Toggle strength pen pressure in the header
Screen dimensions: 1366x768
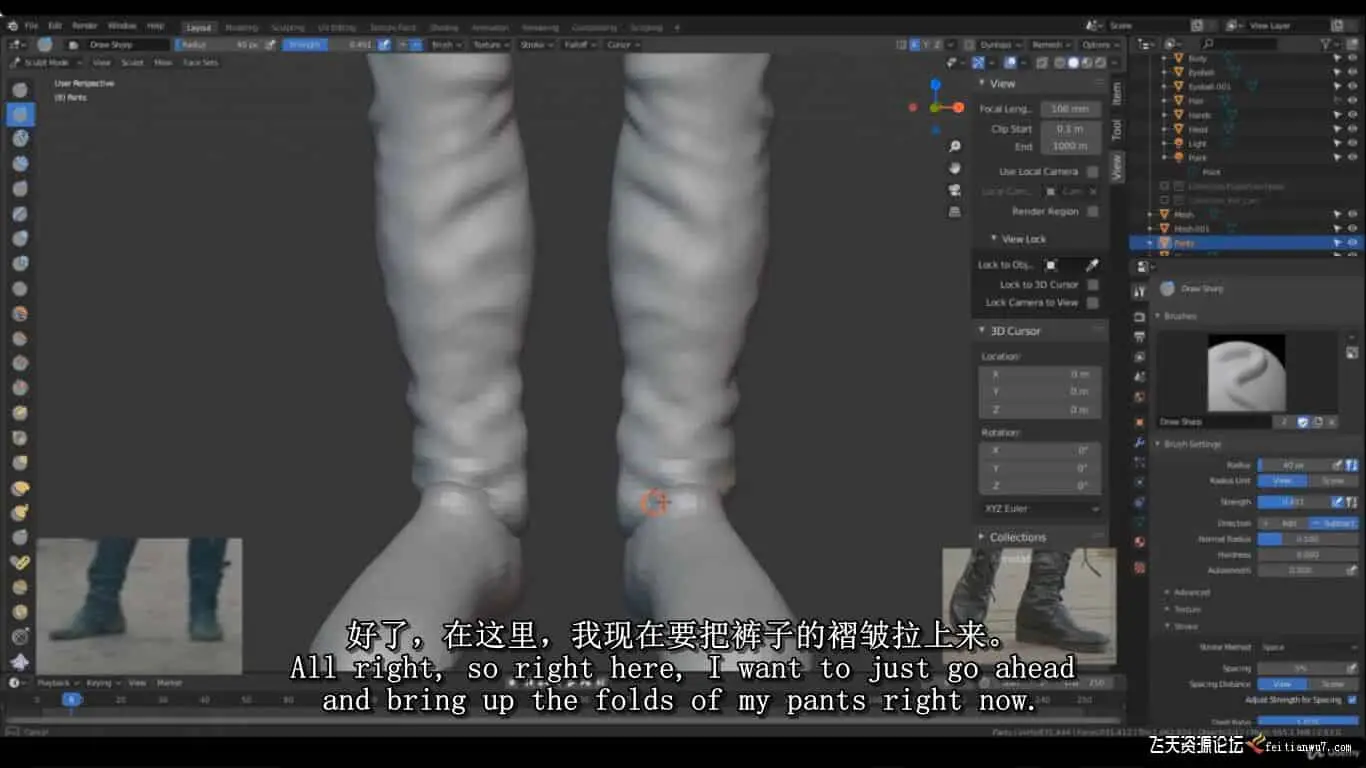(x=384, y=45)
